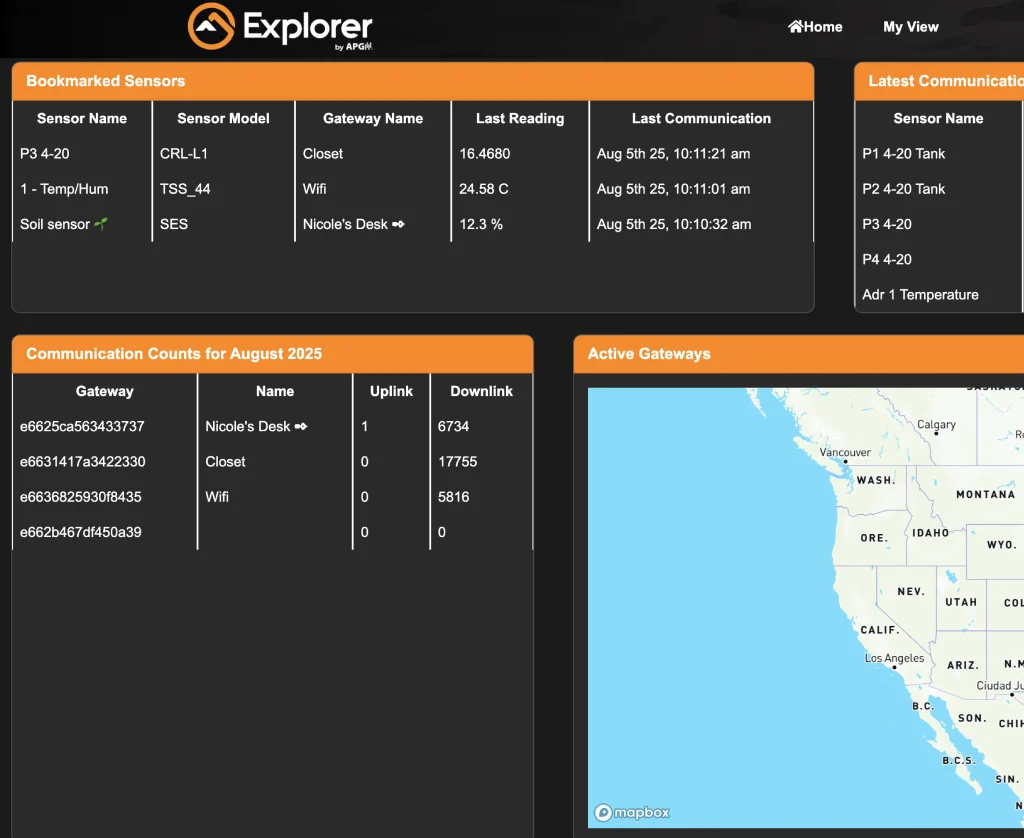Click the Home icon in the top navigation
Image resolution: width=1024 pixels, height=838 pixels.
pos(795,26)
